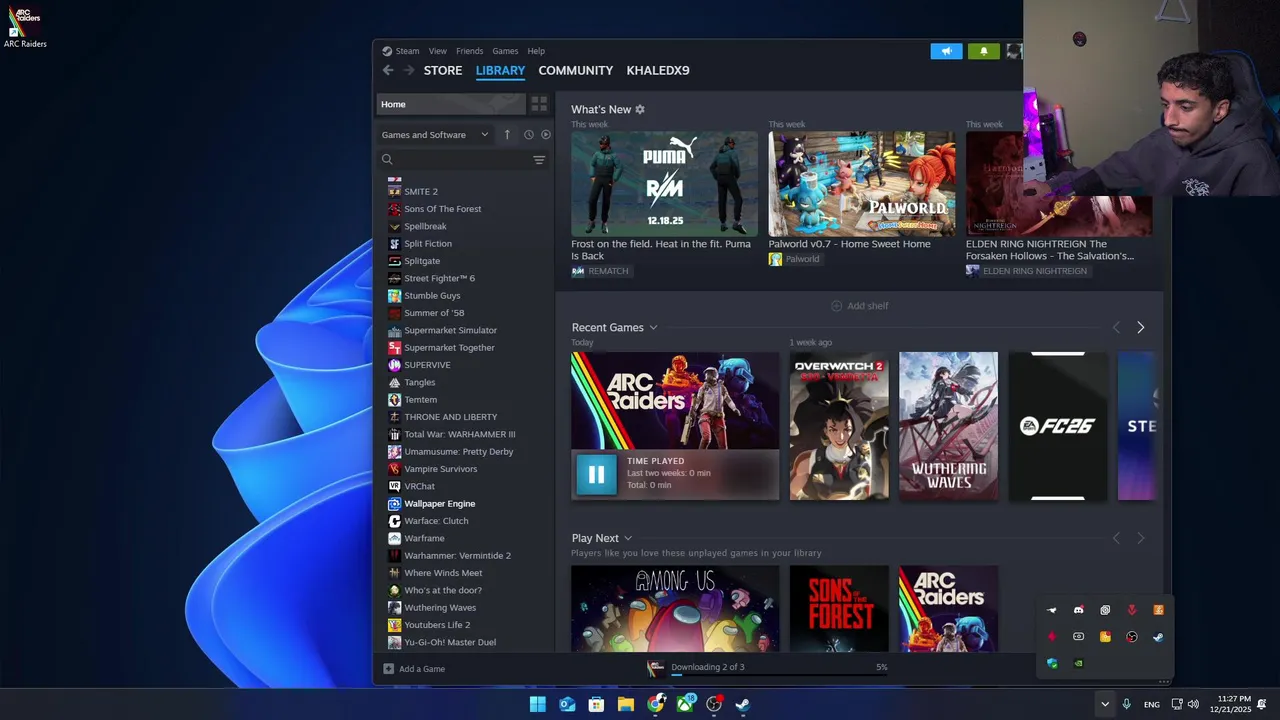1280x720 pixels.
Task: Open Overwatch 2 in Recent Games
Action: pos(839,426)
